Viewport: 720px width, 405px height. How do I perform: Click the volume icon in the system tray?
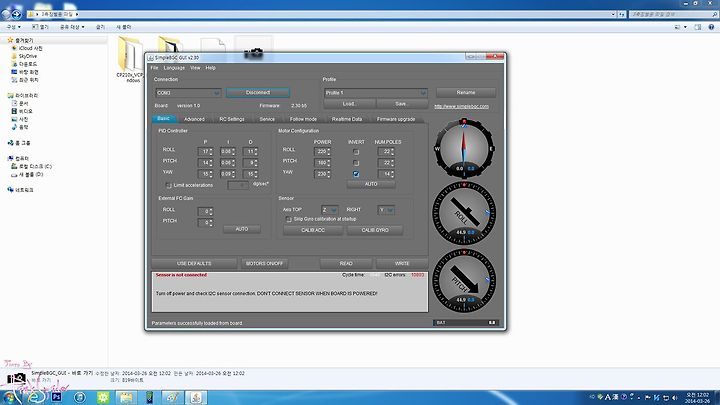(675, 398)
